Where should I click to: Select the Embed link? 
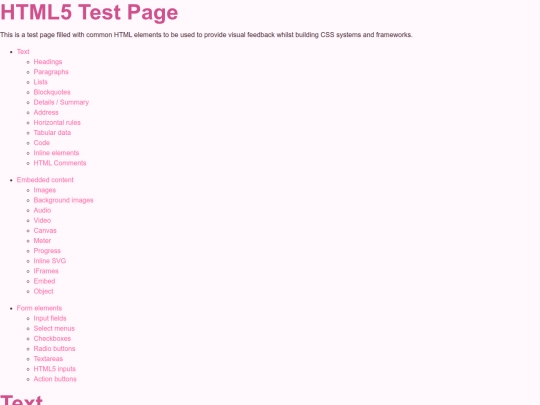click(x=44, y=281)
